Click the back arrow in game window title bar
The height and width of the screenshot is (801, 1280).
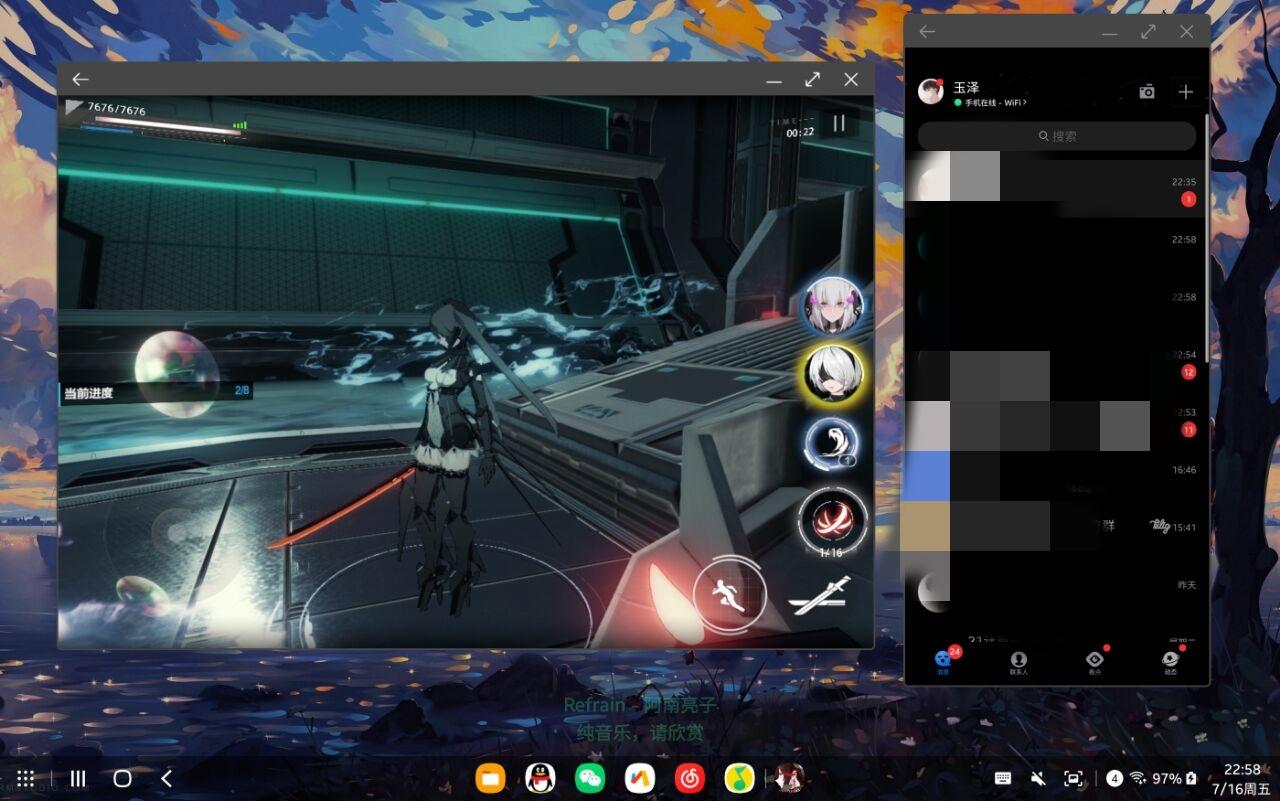(x=80, y=79)
